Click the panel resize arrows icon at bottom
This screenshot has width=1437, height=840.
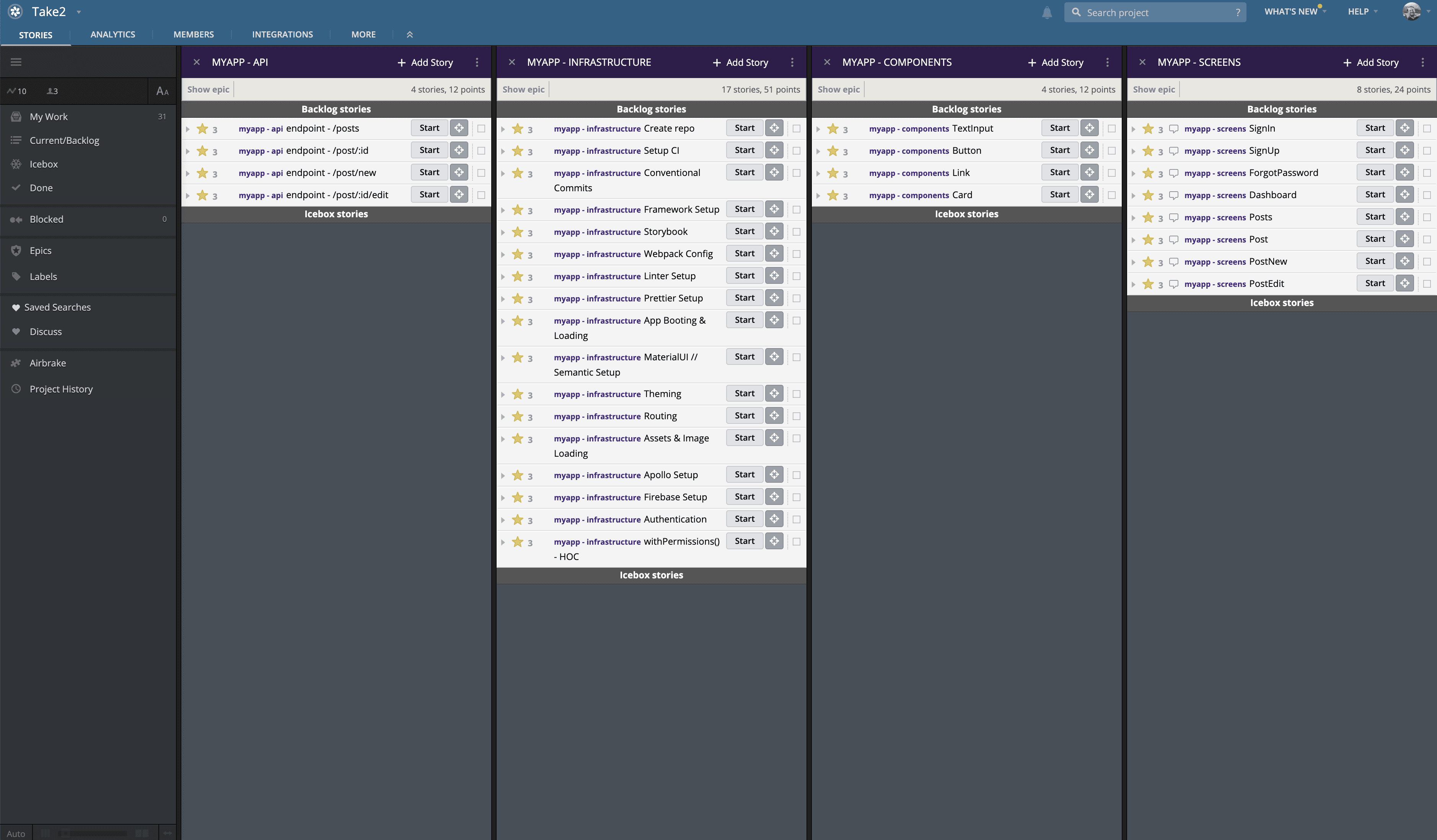[167, 833]
